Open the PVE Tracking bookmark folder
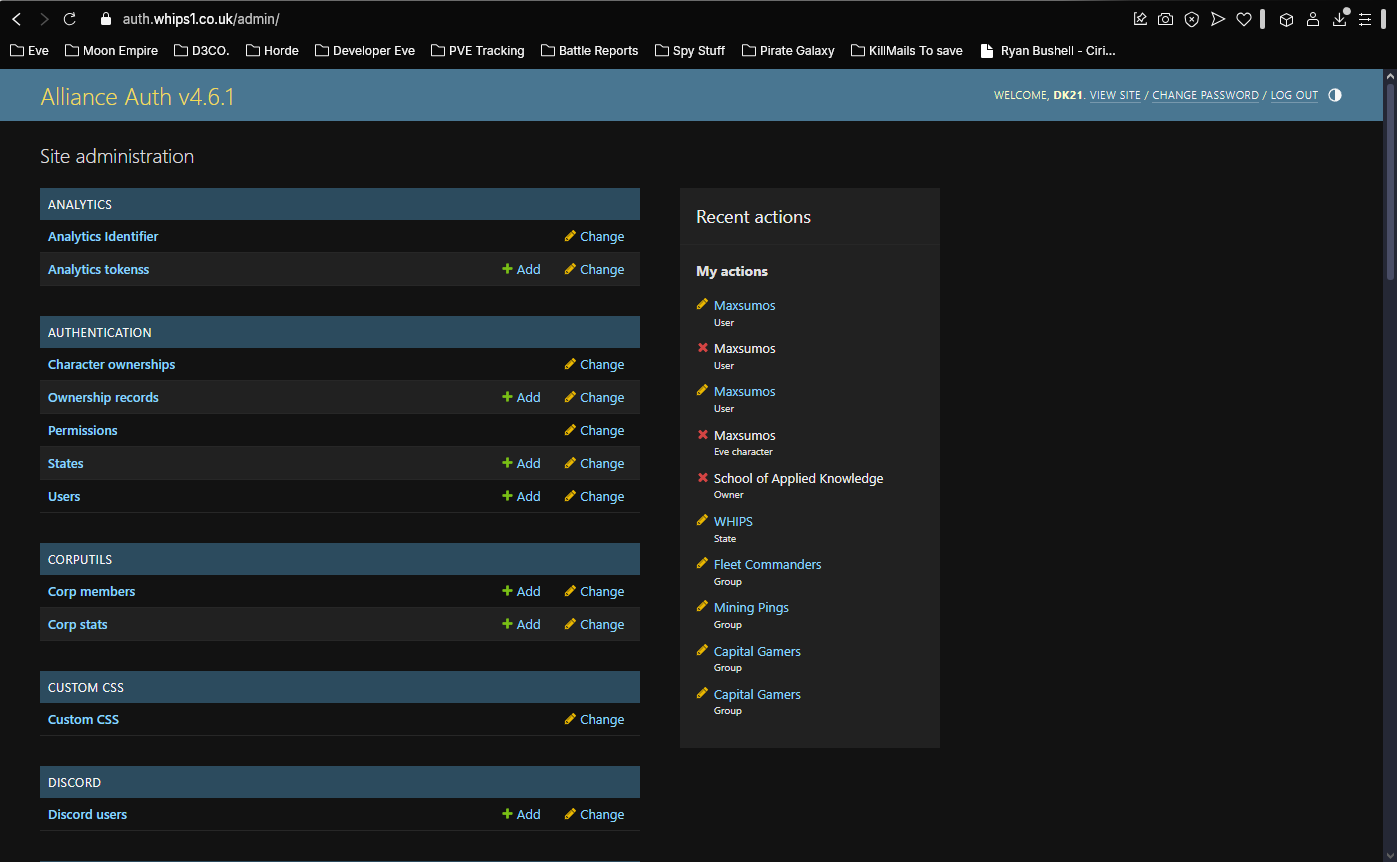This screenshot has width=1397, height=862. coord(477,50)
